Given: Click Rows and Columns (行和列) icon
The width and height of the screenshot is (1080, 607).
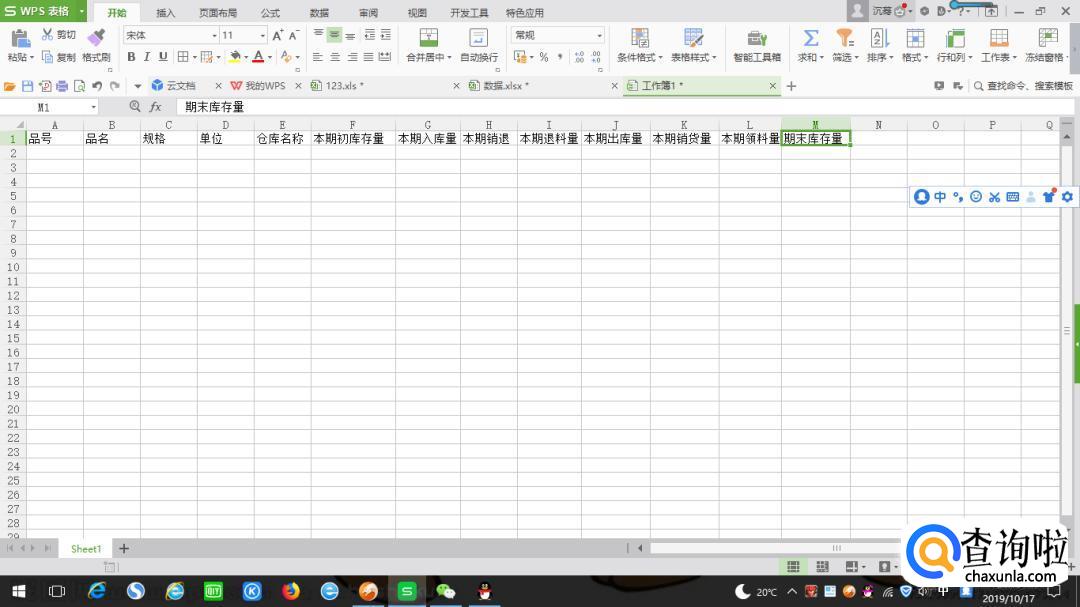Looking at the screenshot, I should (955, 38).
